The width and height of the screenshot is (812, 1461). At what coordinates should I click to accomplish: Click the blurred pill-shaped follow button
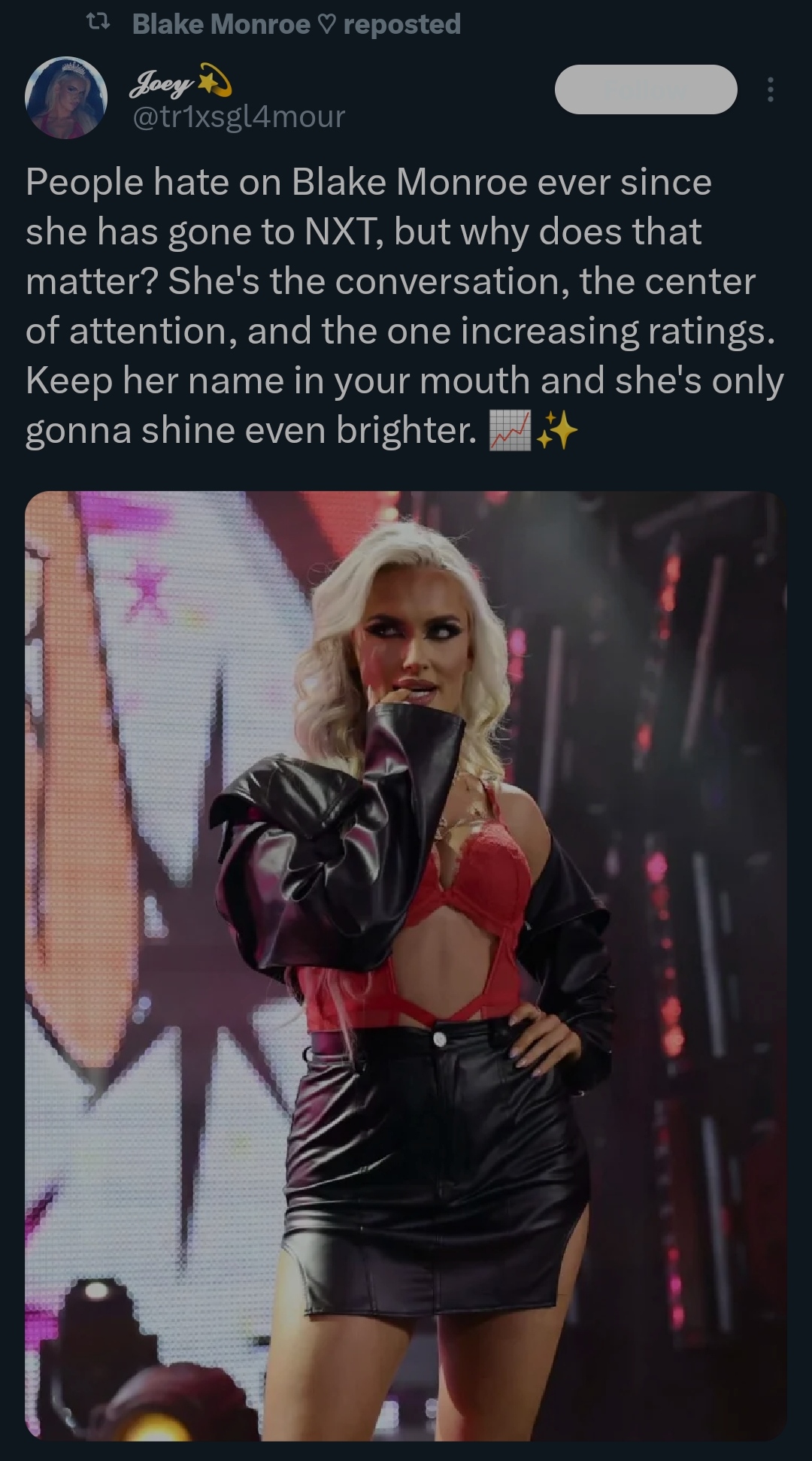click(646, 89)
